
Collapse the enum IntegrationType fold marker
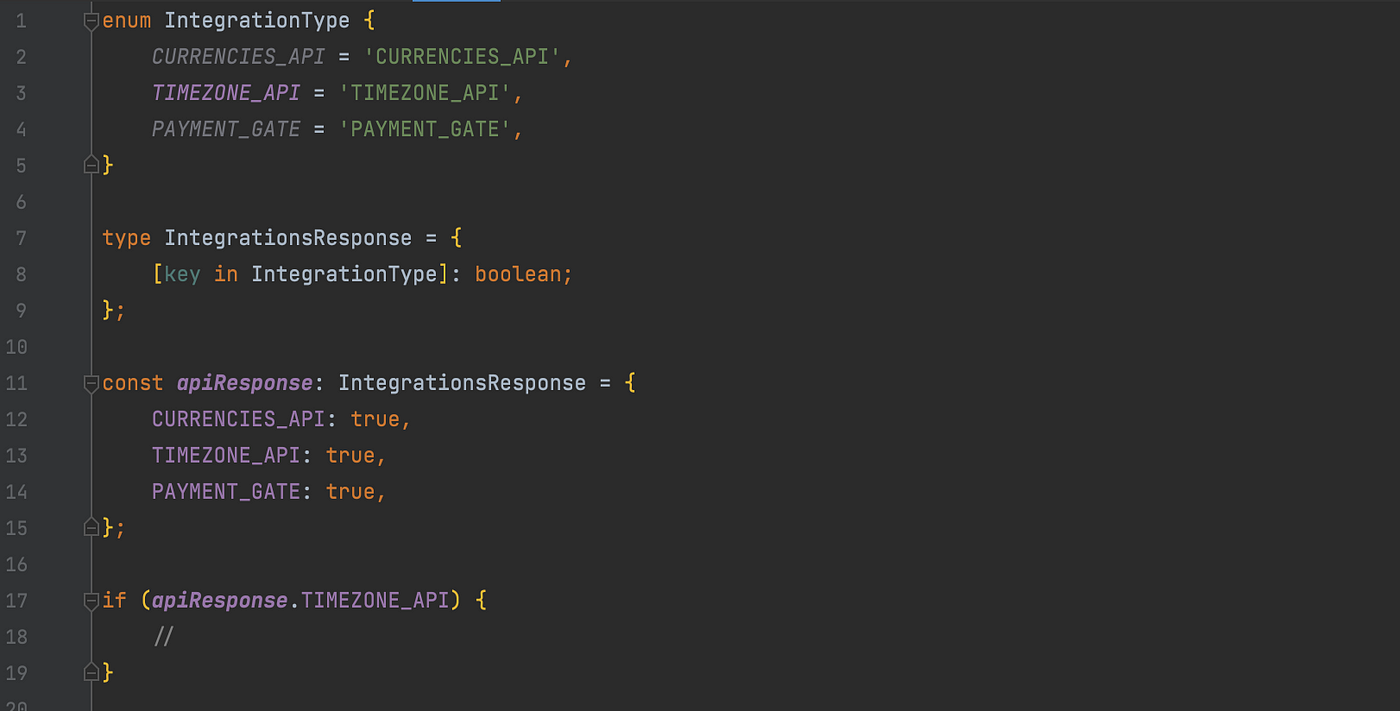[x=91, y=20]
